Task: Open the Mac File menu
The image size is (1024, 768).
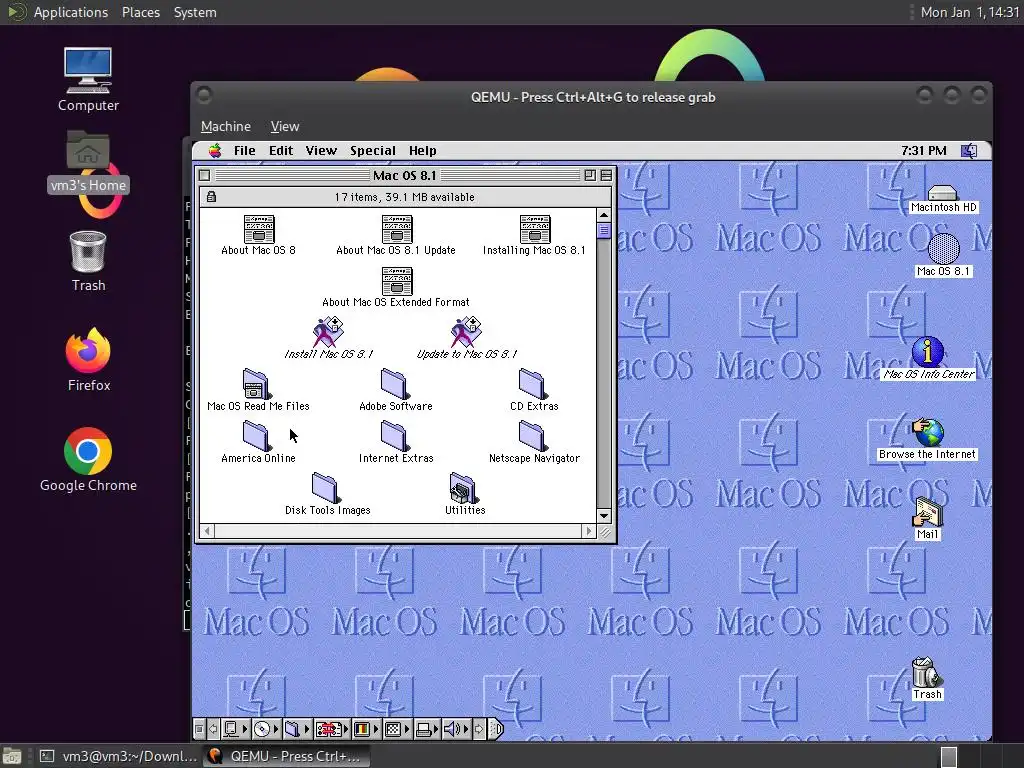Action: pos(245,151)
